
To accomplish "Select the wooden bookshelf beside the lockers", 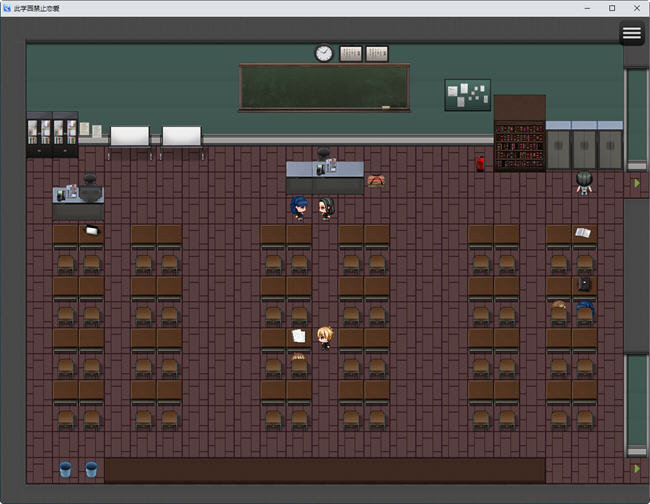I will tap(519, 133).
